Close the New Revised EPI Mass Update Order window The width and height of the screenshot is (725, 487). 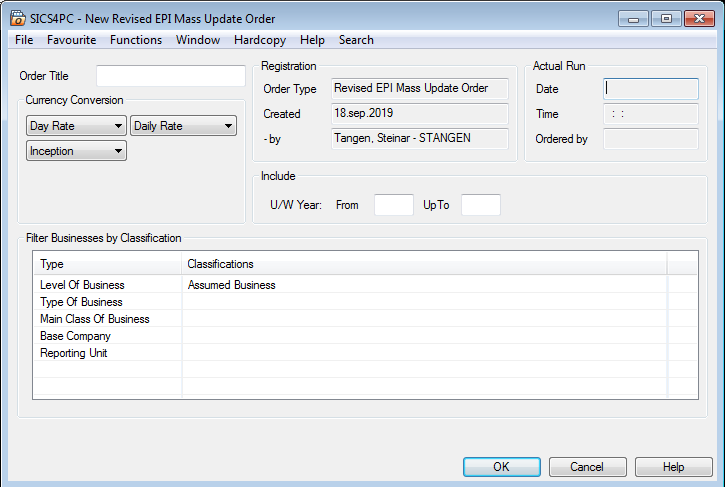click(x=700, y=19)
